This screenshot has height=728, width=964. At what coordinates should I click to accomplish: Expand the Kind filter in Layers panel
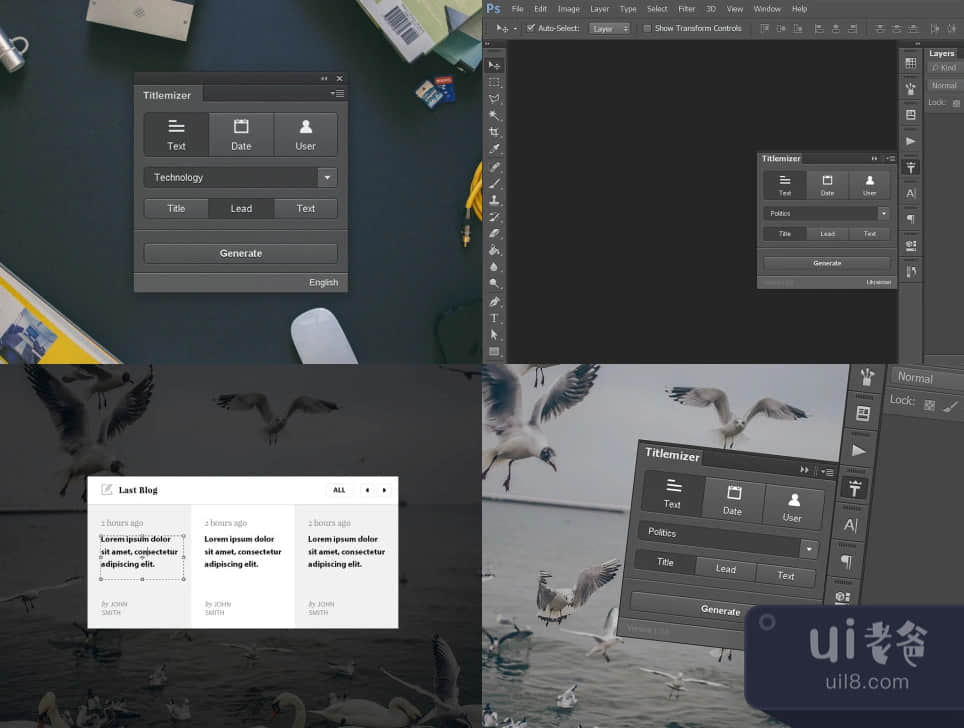coord(943,68)
